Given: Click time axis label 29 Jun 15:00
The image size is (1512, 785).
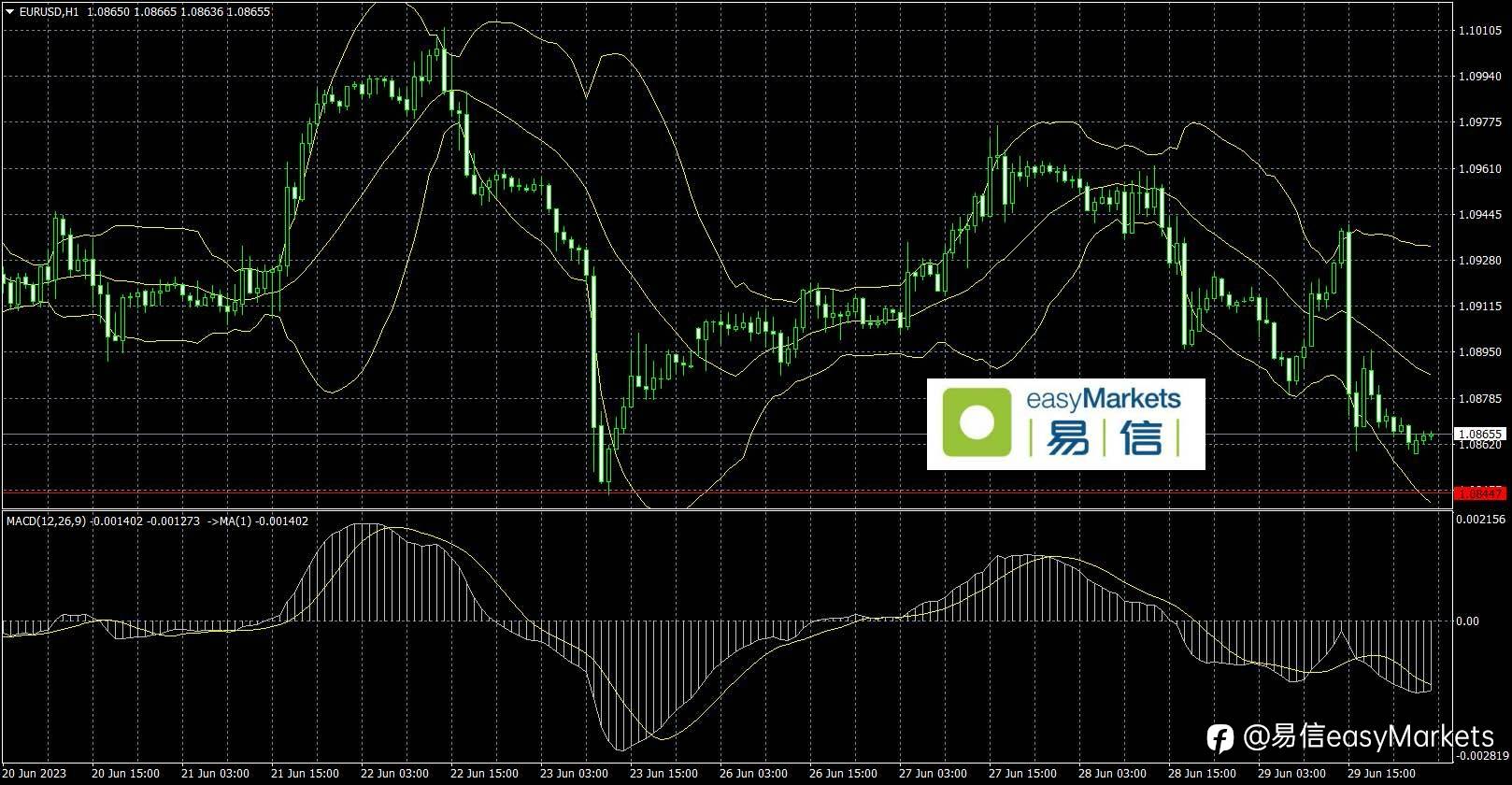Looking at the screenshot, I should pyautogui.click(x=1381, y=774).
